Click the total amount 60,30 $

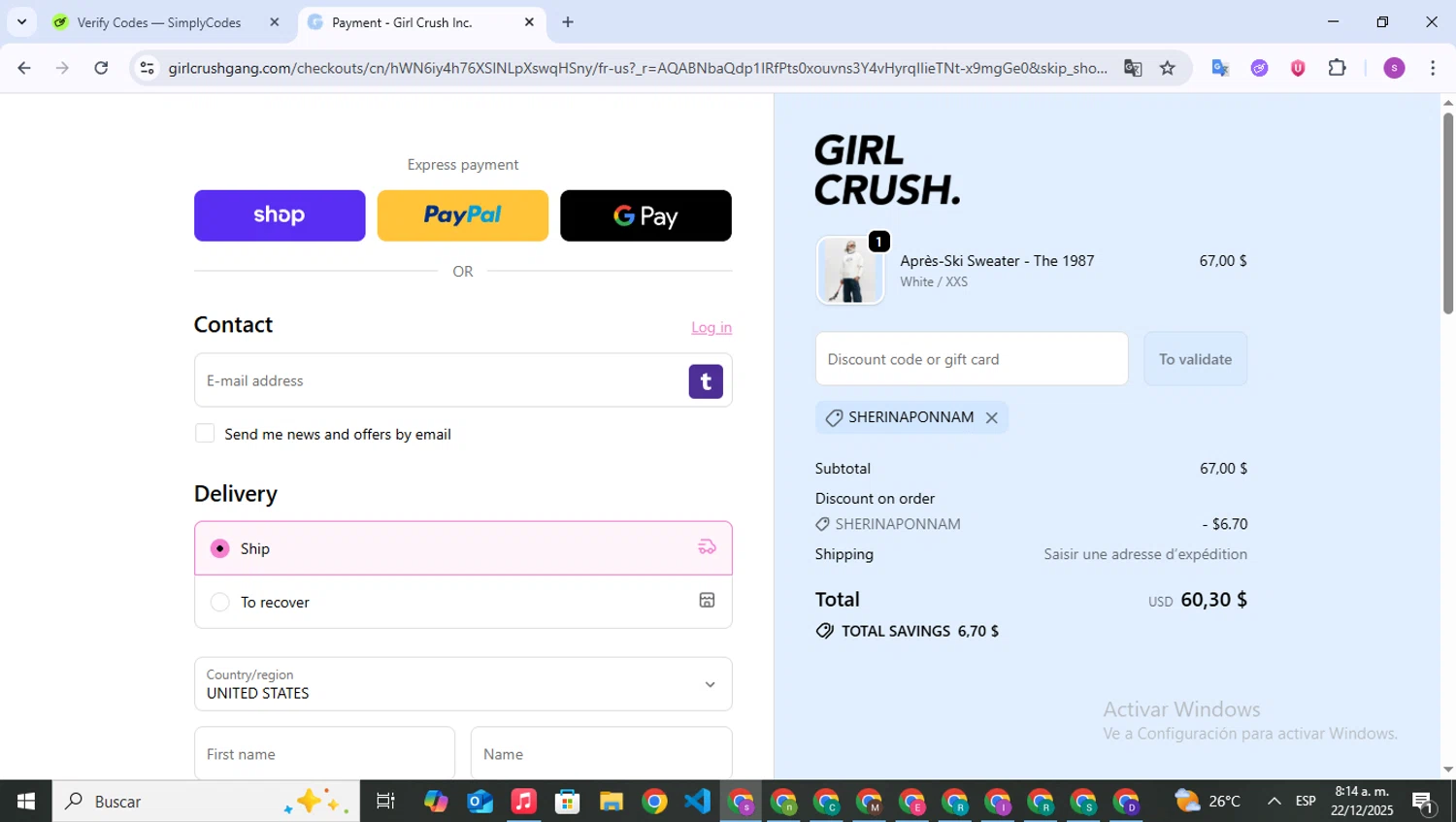click(x=1213, y=600)
